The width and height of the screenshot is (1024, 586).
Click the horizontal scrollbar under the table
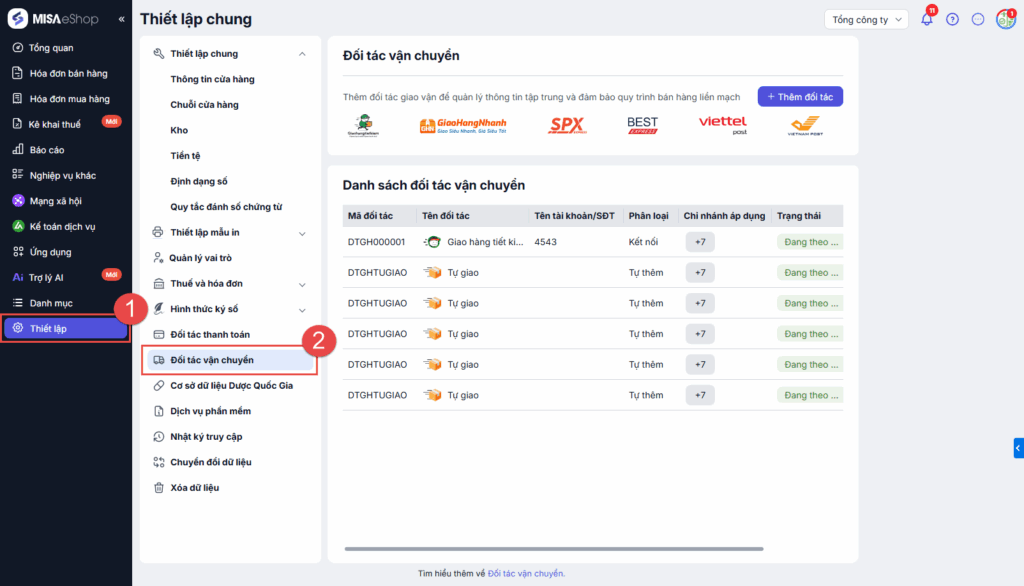click(554, 548)
